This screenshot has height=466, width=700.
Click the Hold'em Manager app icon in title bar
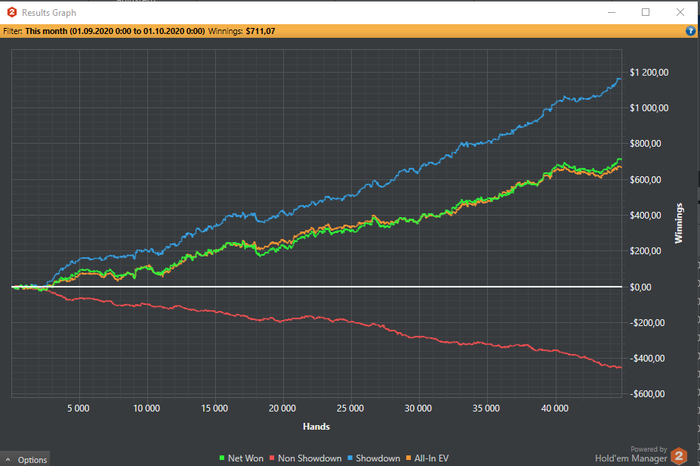[12, 12]
